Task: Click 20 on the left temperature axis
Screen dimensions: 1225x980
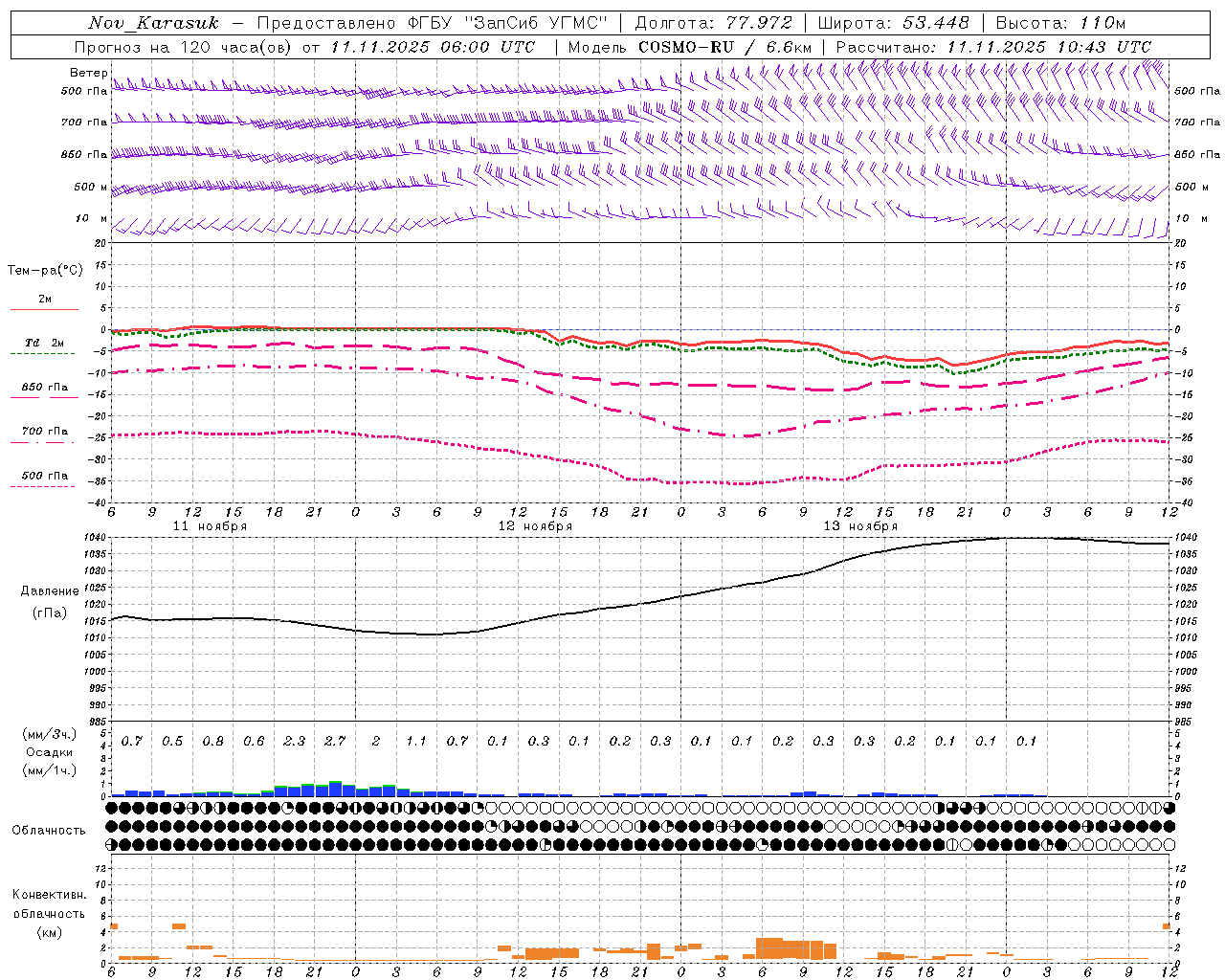Action: (101, 243)
